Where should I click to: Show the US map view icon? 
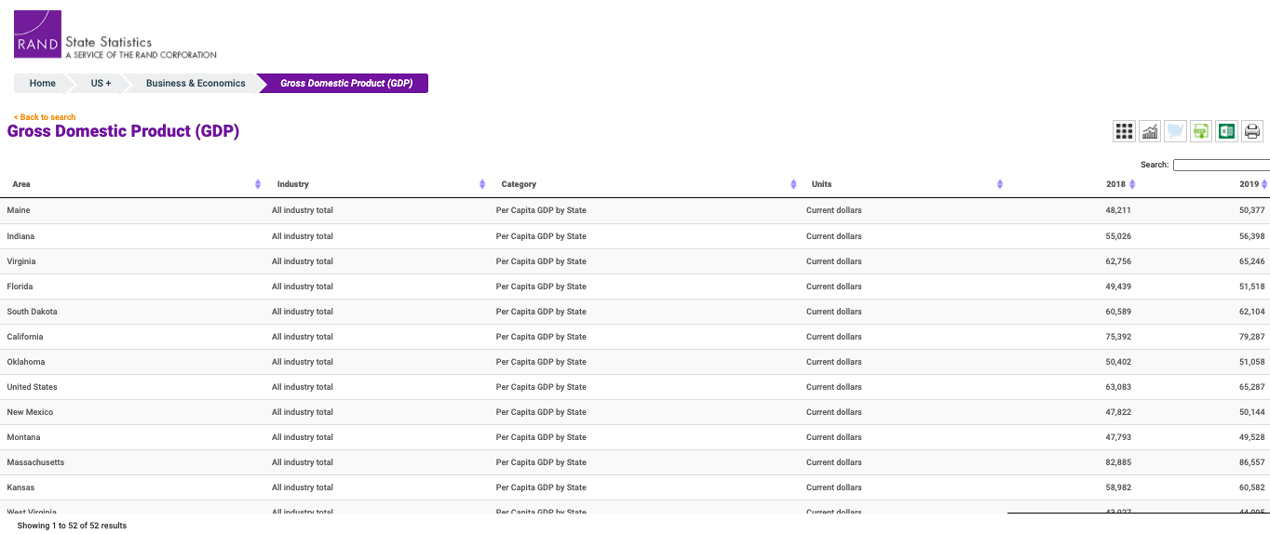pyautogui.click(x=1175, y=131)
